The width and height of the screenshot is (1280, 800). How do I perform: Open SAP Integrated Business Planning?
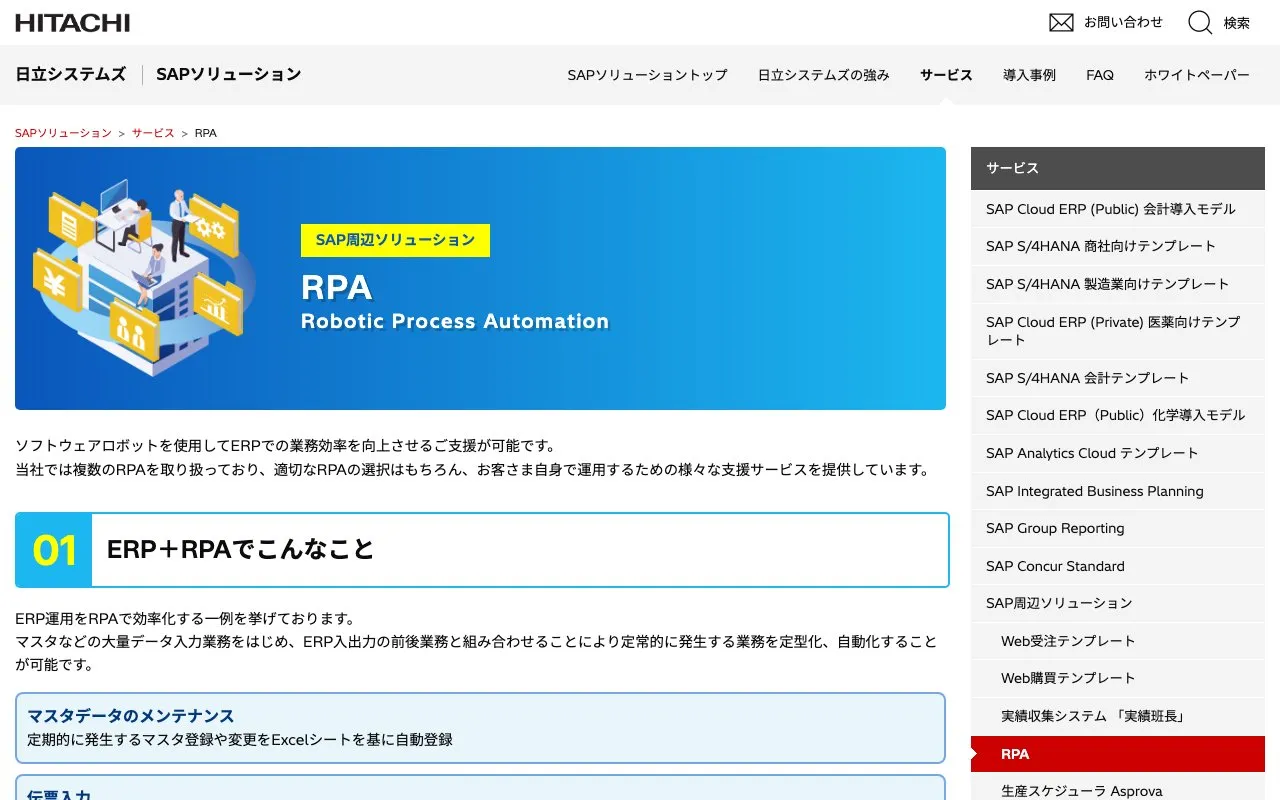click(1118, 491)
